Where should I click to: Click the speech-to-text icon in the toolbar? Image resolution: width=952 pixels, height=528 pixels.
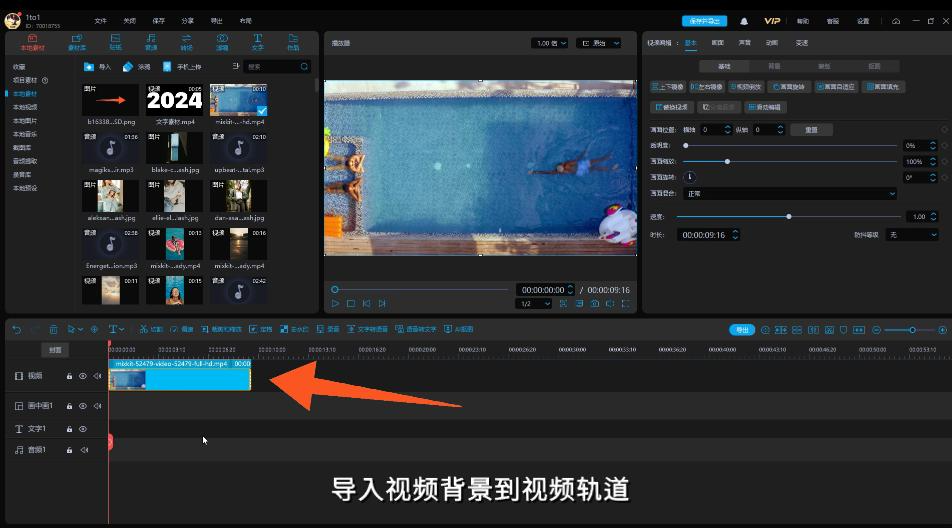click(399, 329)
